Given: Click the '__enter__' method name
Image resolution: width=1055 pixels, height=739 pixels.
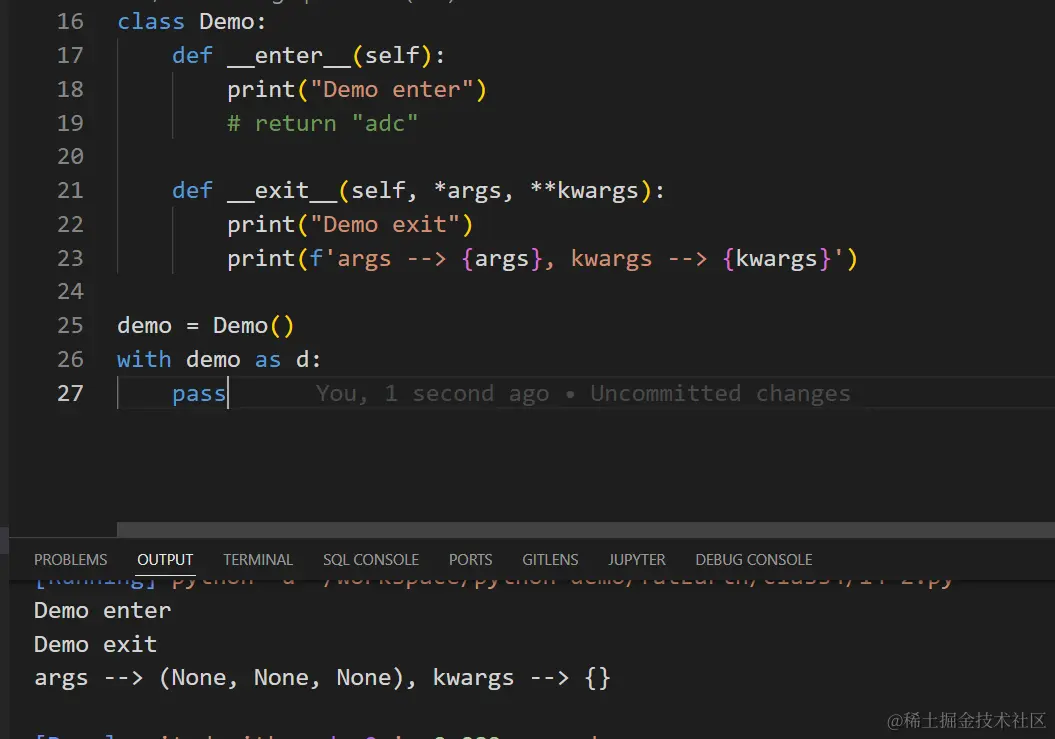Looking at the screenshot, I should [289, 55].
